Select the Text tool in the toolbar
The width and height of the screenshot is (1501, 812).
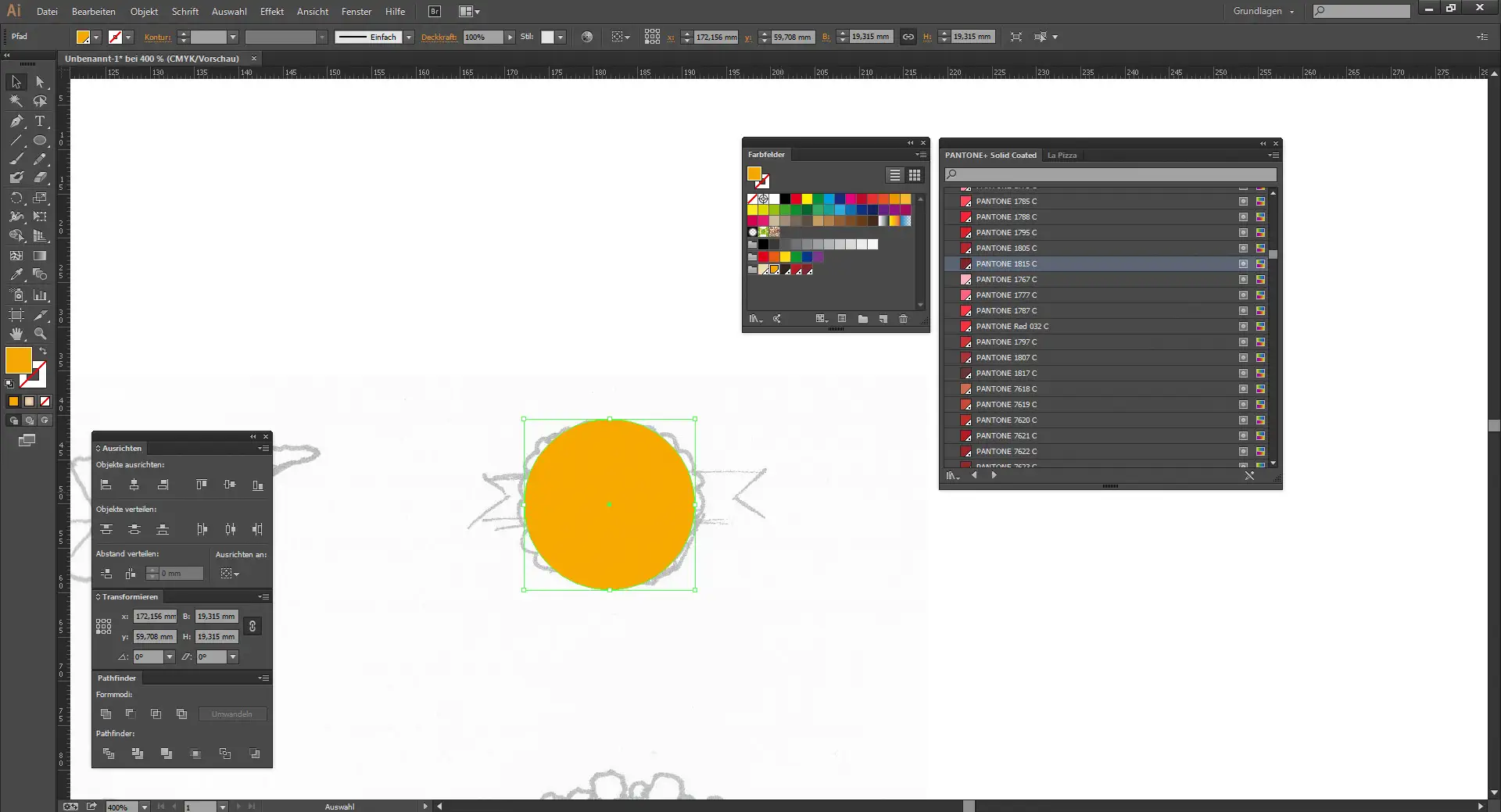tap(41, 121)
